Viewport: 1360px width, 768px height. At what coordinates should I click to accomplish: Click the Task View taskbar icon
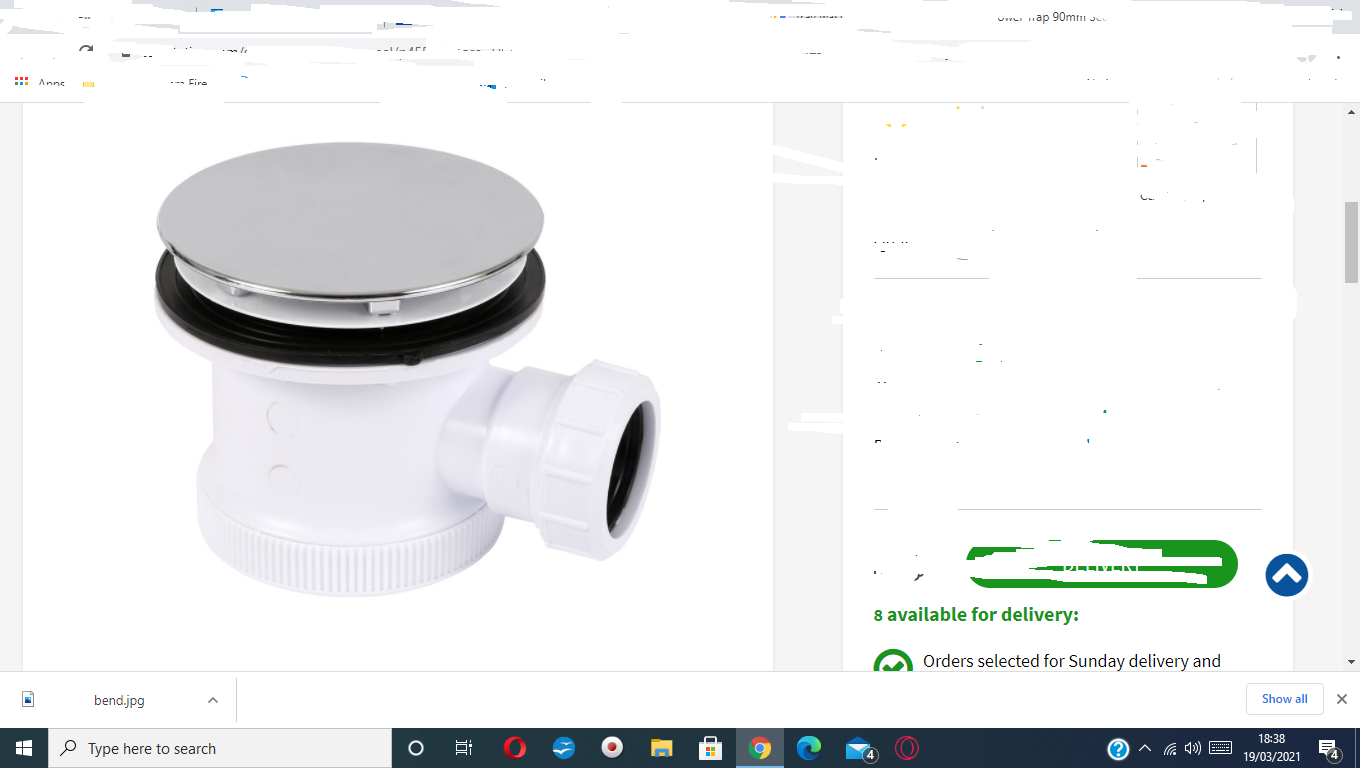tap(464, 748)
